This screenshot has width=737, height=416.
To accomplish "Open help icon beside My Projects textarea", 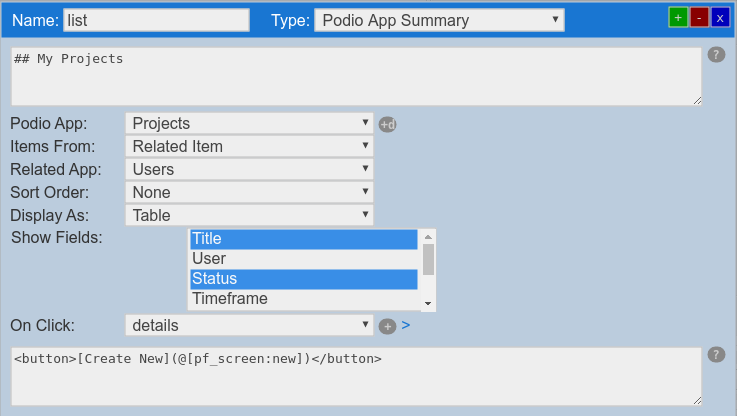I will pyautogui.click(x=716, y=55).
